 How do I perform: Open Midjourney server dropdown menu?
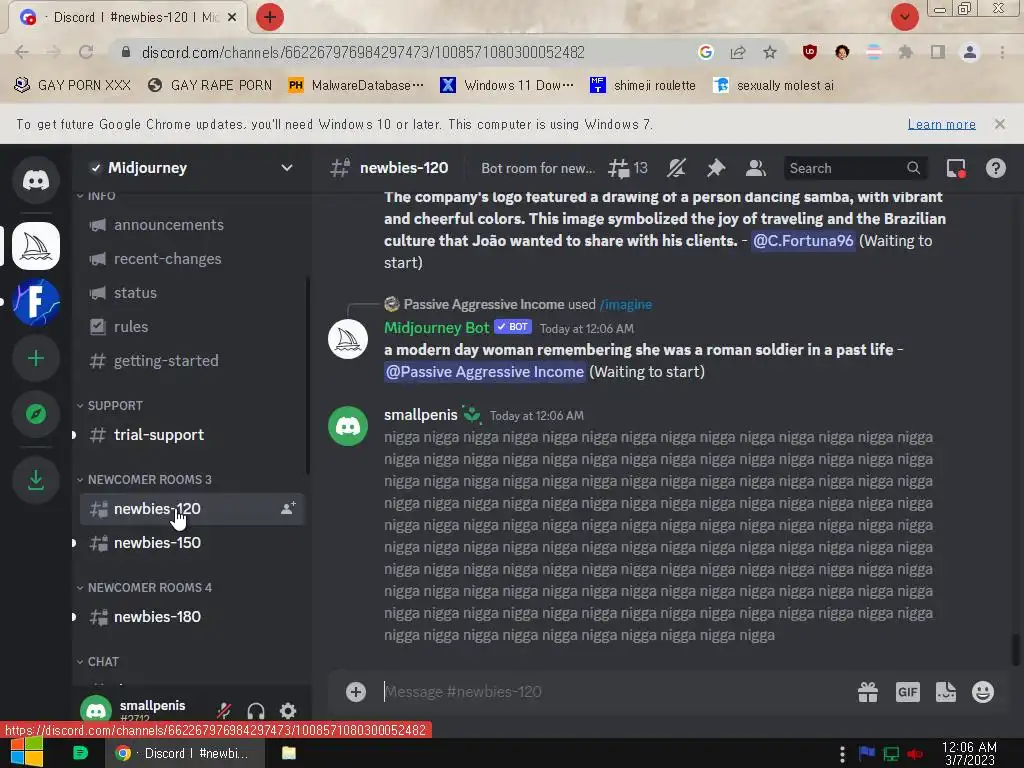click(x=286, y=168)
